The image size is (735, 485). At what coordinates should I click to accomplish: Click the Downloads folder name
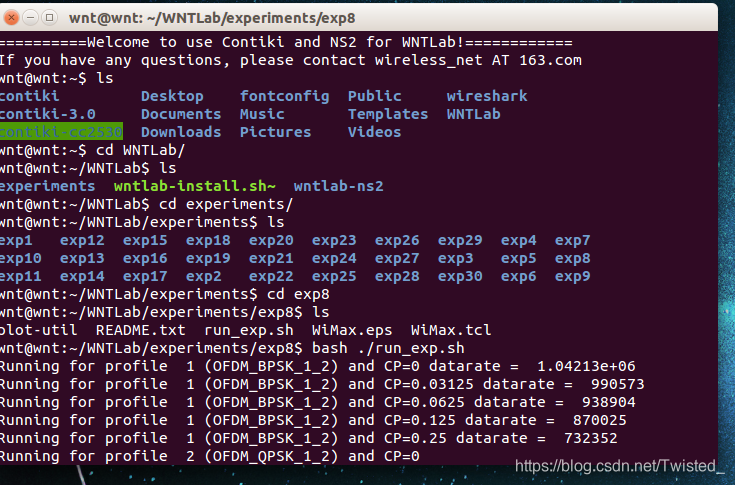pos(181,132)
